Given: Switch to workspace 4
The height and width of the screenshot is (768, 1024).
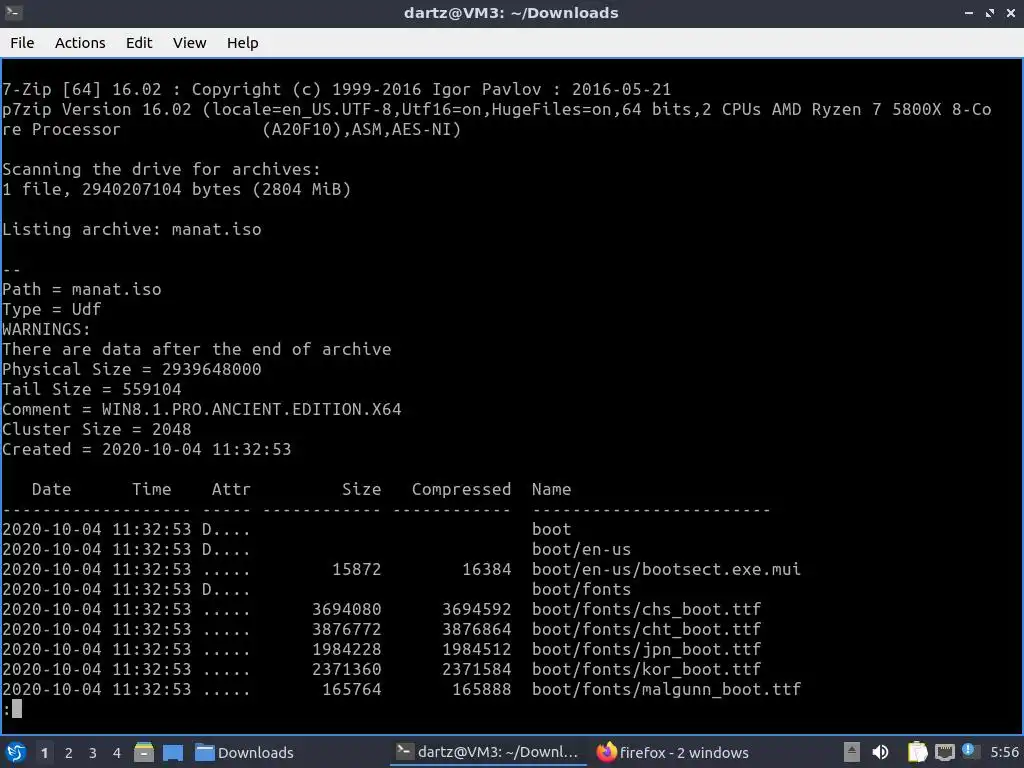Looking at the screenshot, I should point(116,753).
